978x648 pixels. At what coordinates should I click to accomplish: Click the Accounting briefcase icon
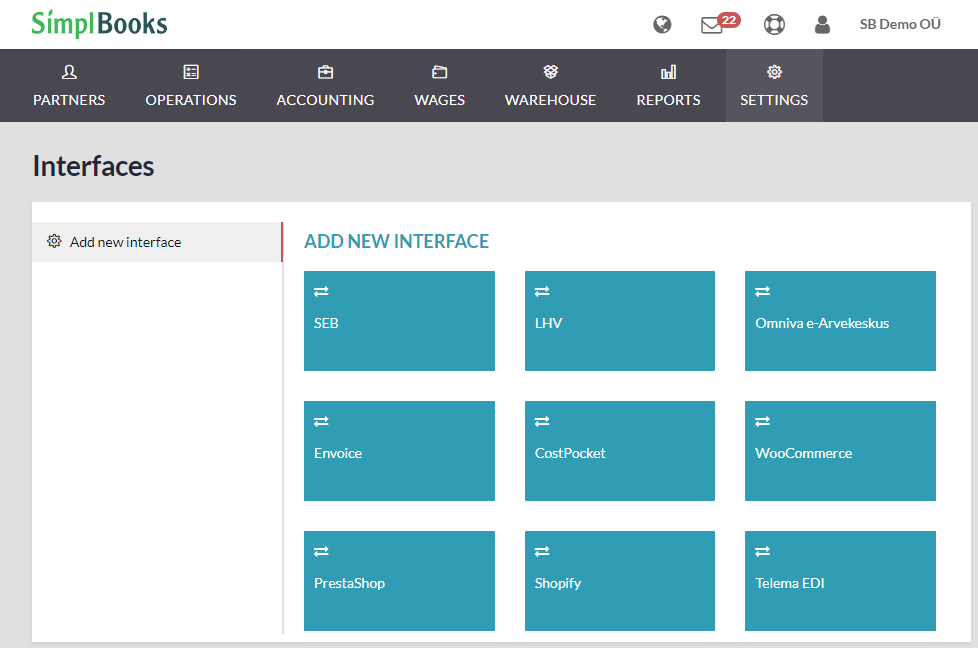[x=326, y=72]
